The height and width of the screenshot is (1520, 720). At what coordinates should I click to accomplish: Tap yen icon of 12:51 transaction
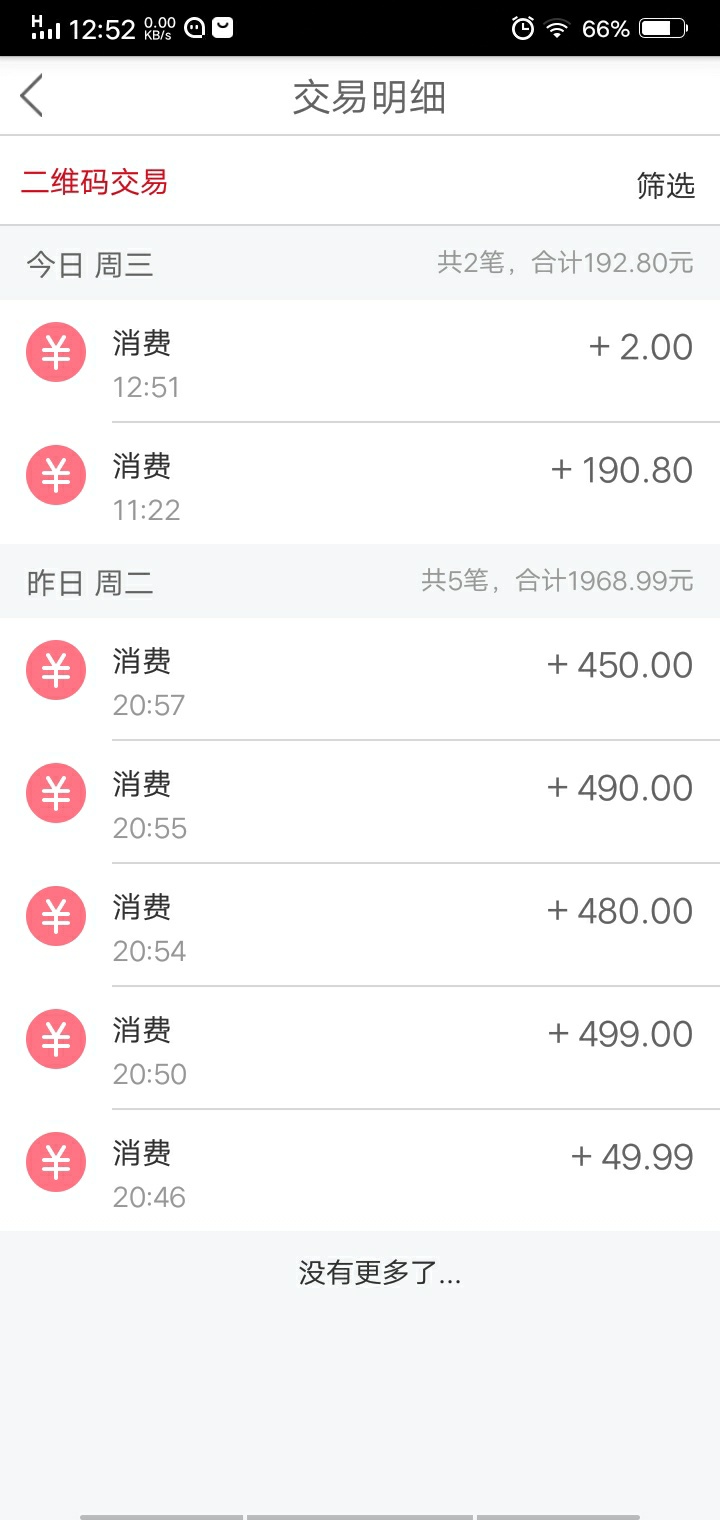(56, 352)
